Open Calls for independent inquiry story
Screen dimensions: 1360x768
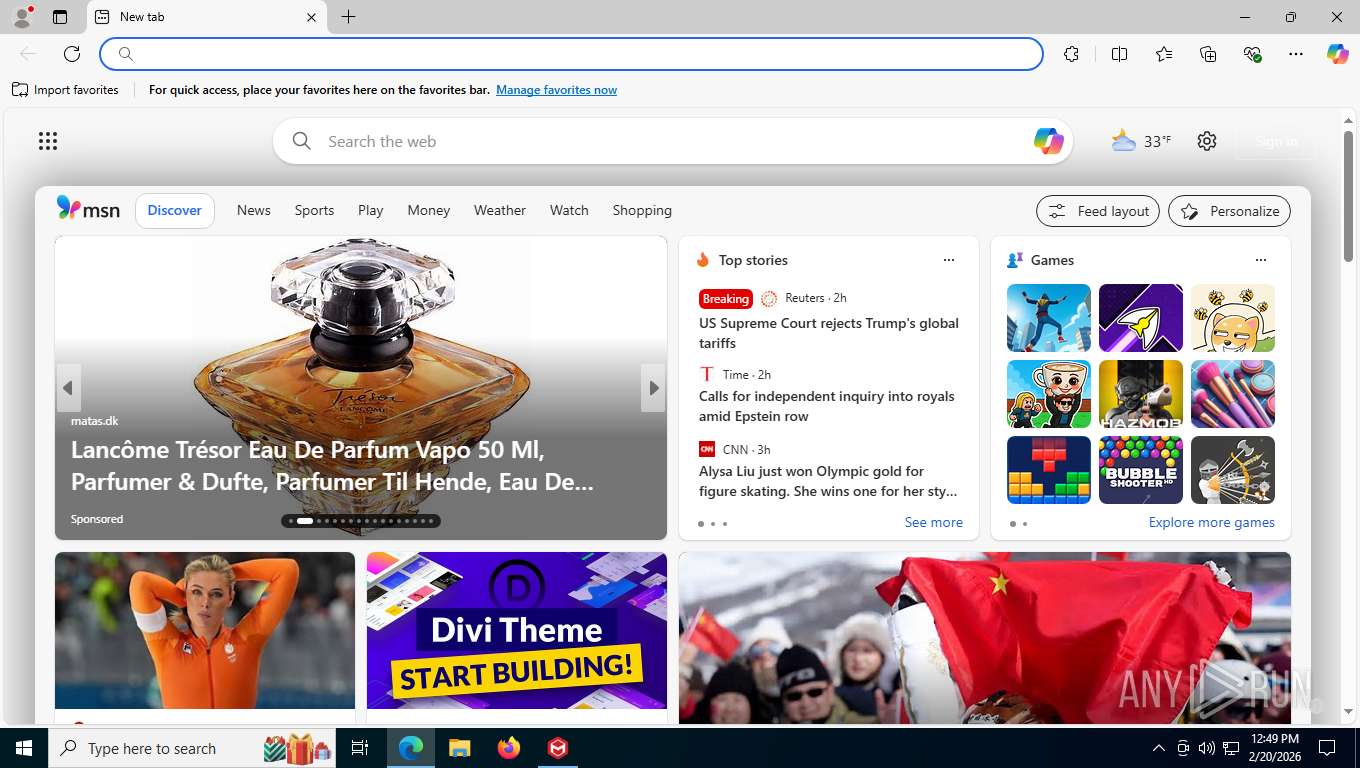827,406
